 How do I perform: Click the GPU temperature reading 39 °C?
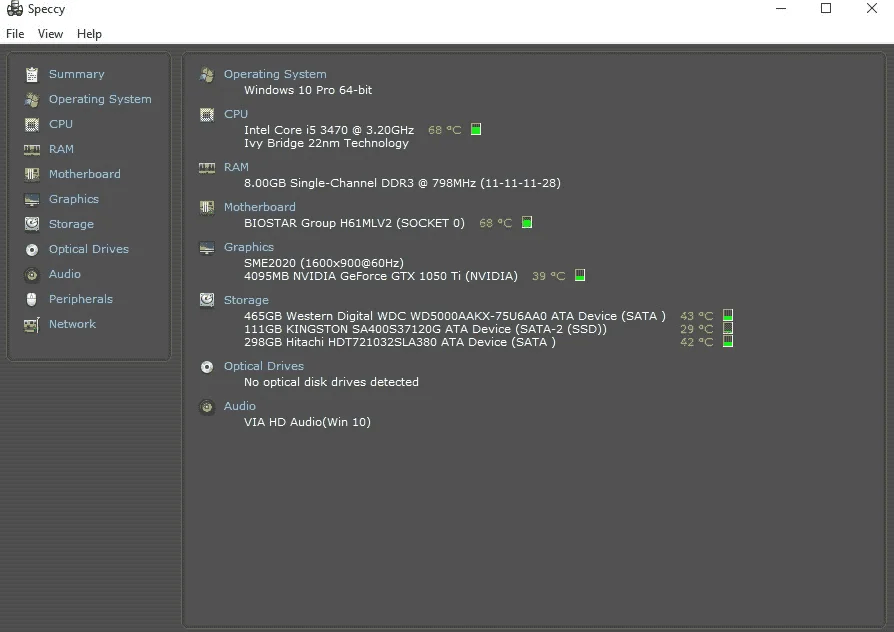click(548, 276)
